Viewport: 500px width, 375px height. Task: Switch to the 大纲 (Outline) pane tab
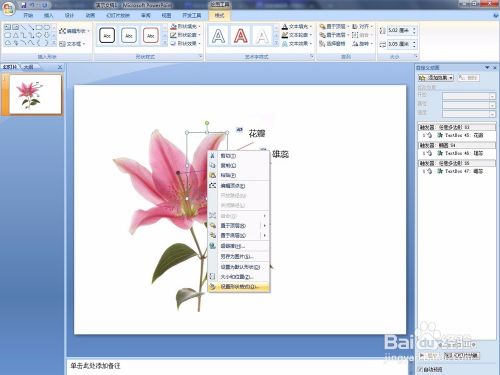[29, 67]
